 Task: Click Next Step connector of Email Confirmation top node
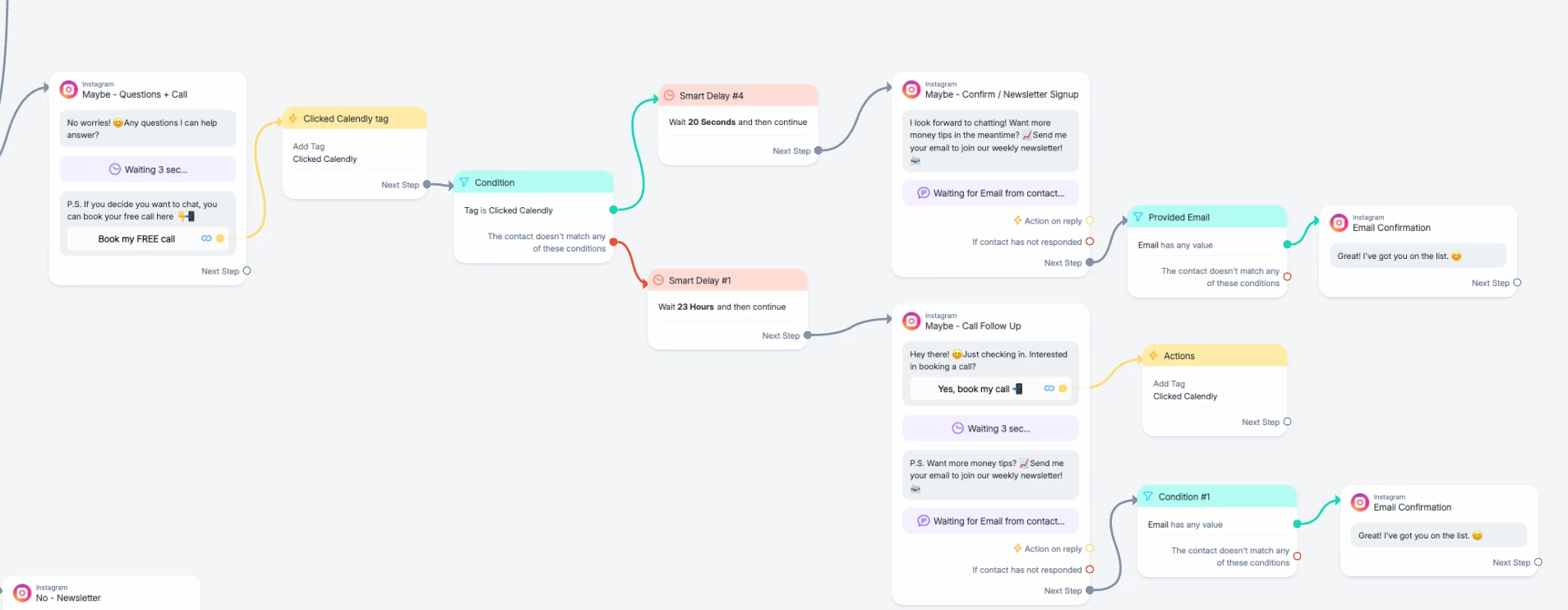1517,283
